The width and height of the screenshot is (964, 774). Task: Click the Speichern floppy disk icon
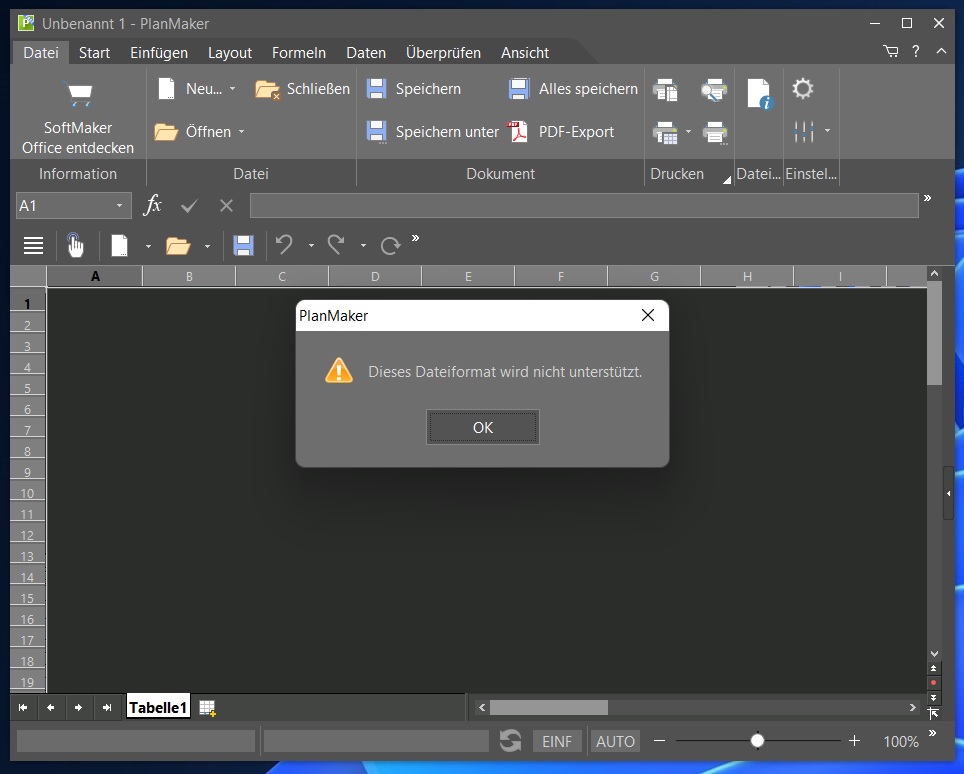(x=376, y=89)
